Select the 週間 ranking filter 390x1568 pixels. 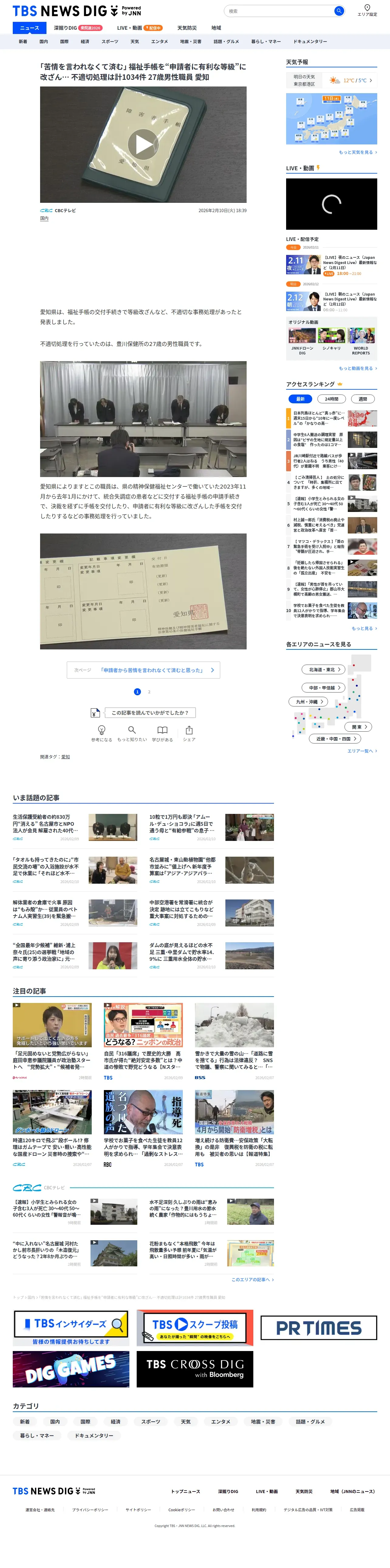363,399
